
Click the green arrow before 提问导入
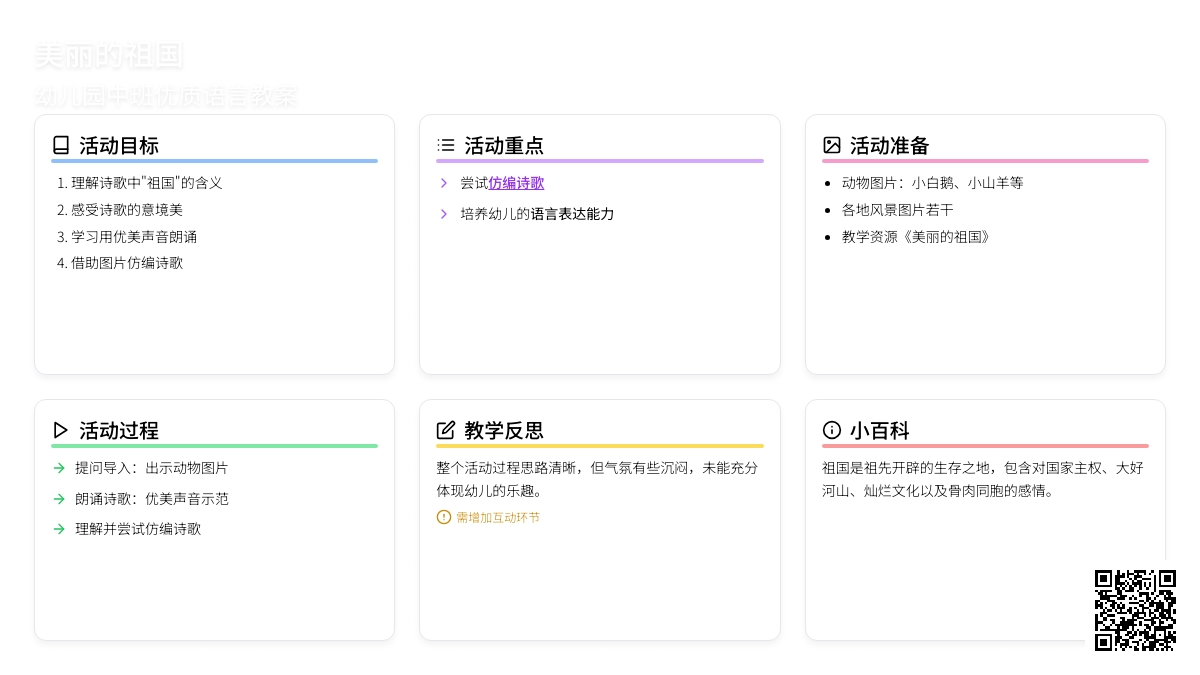click(60, 468)
